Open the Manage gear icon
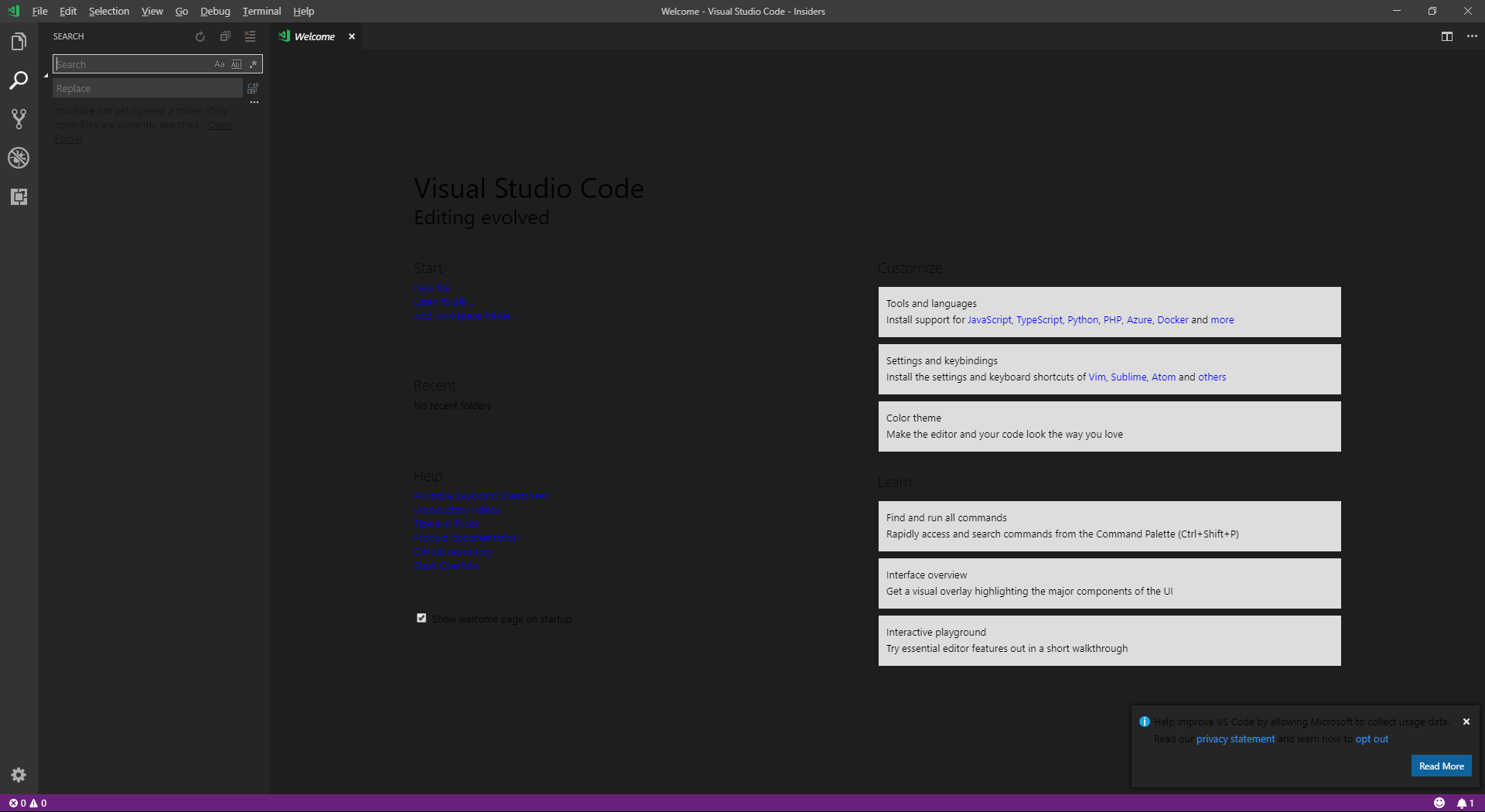The width and height of the screenshot is (1485, 812). (19, 775)
